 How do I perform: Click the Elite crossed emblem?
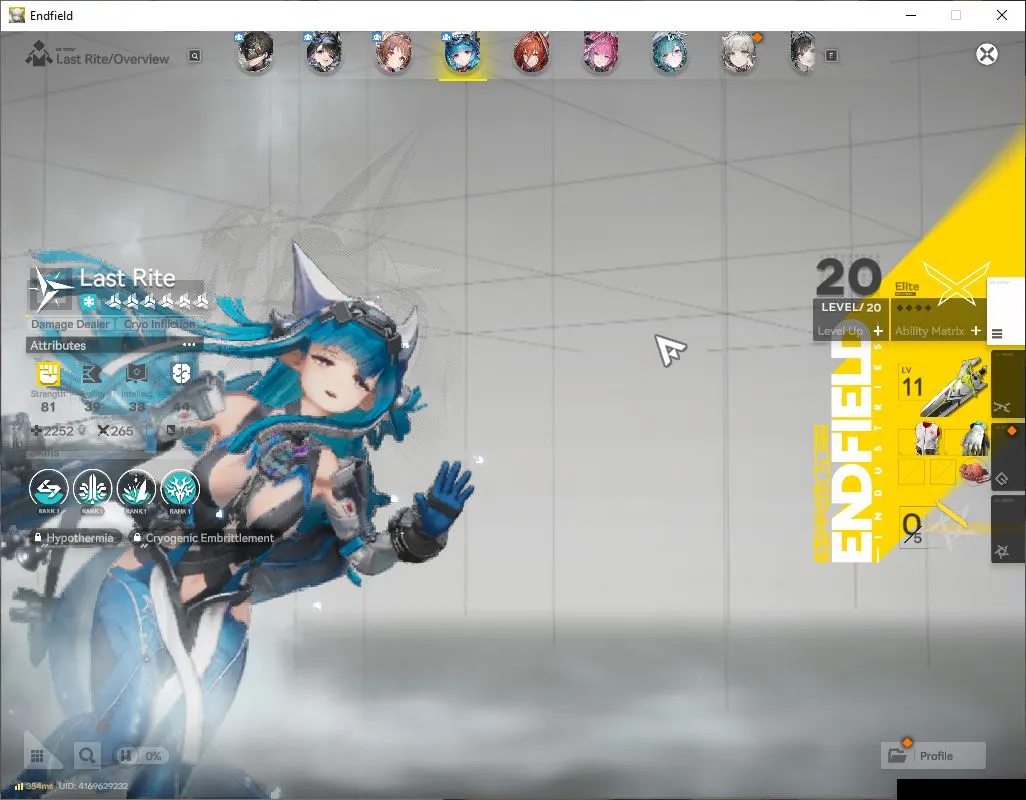[x=956, y=284]
